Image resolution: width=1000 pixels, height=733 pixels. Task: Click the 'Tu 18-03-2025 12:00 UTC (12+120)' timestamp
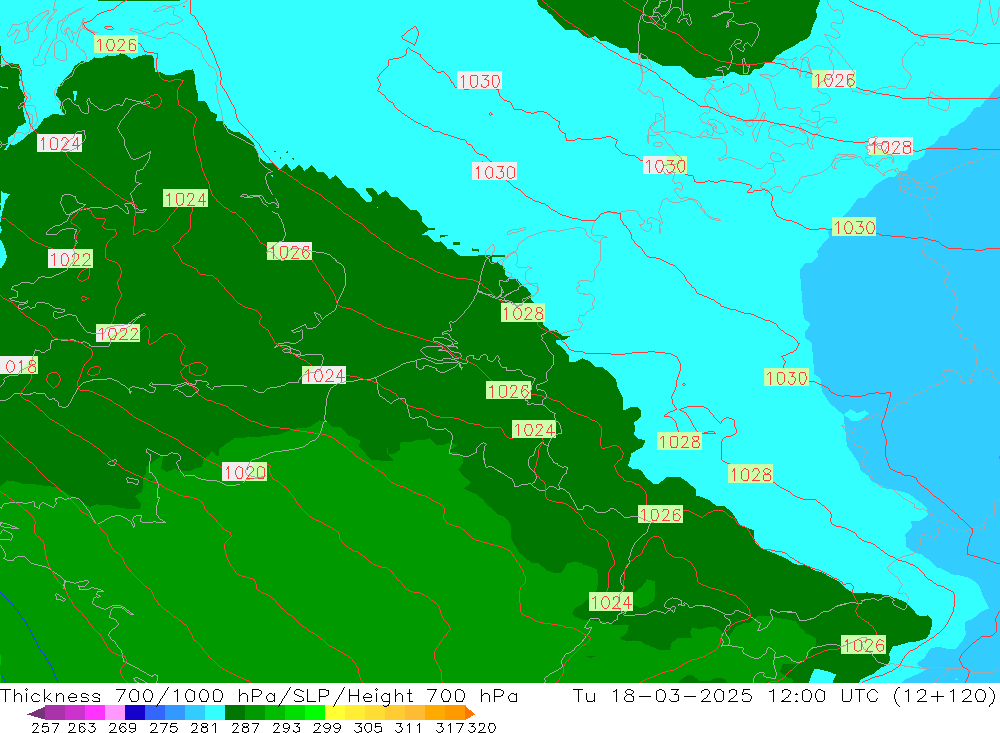pyautogui.click(x=784, y=695)
